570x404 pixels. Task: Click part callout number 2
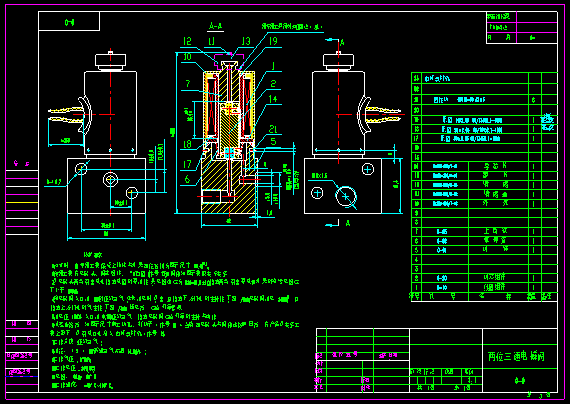pos(273,84)
